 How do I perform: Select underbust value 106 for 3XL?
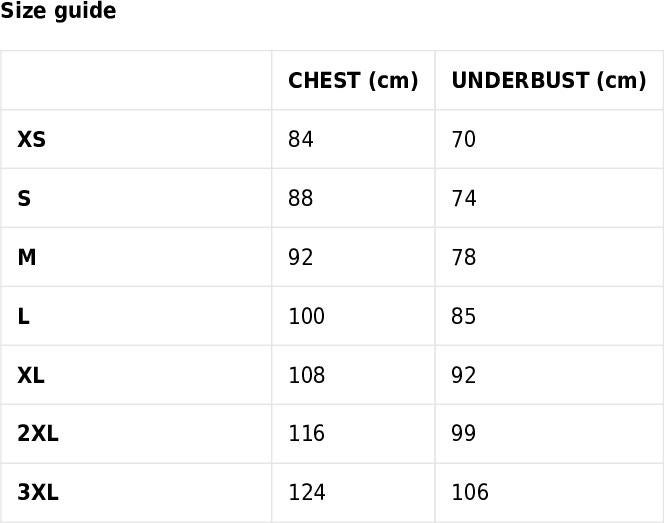click(470, 493)
